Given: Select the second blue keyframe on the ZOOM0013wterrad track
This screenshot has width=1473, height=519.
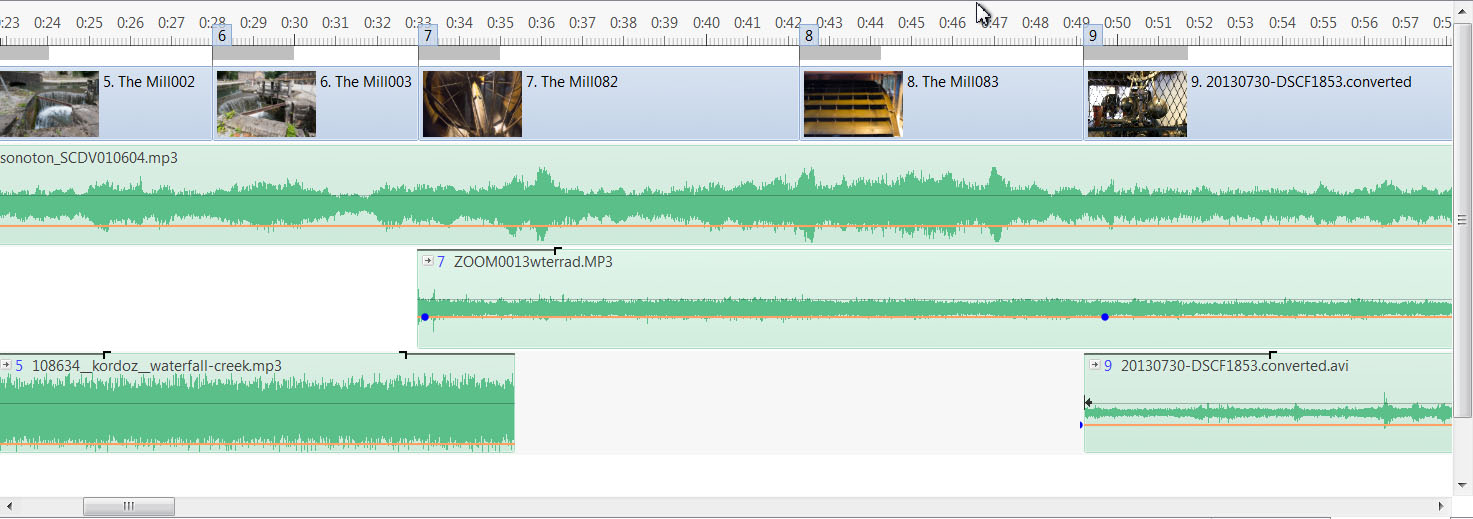Looking at the screenshot, I should point(1105,317).
